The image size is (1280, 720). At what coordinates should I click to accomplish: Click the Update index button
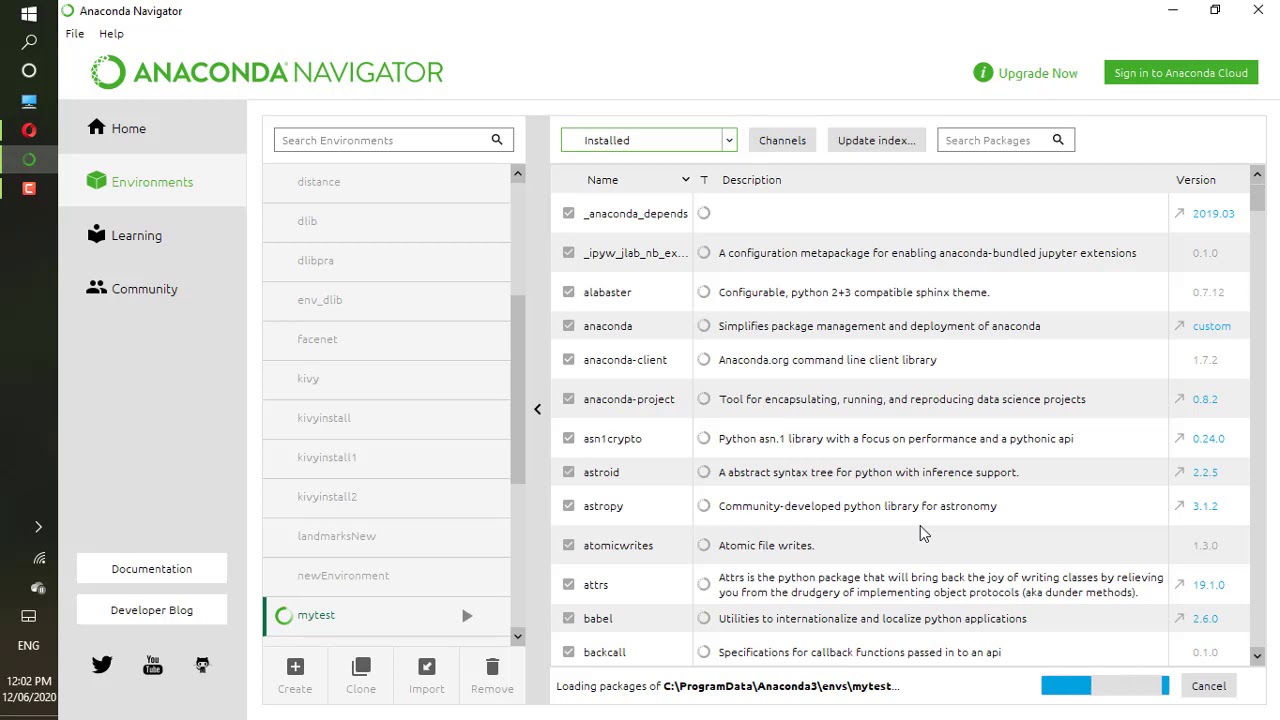pos(876,140)
